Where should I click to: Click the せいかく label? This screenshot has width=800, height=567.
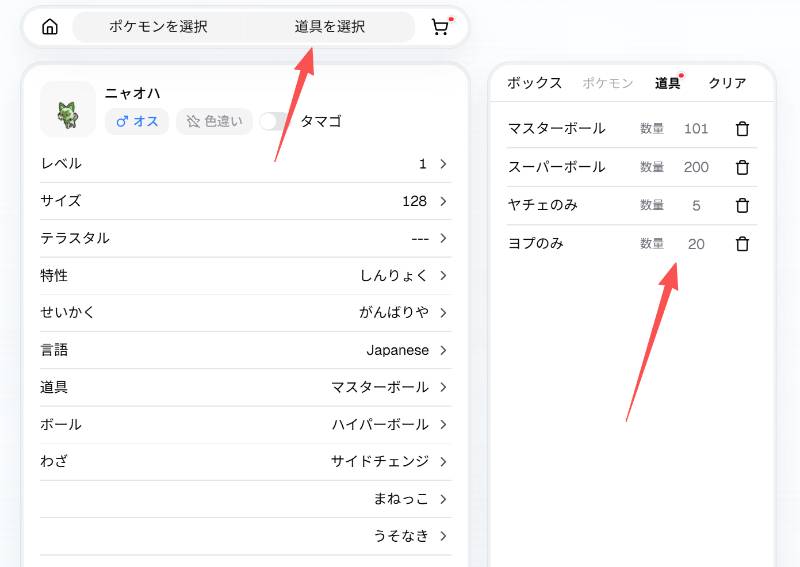click(x=67, y=312)
